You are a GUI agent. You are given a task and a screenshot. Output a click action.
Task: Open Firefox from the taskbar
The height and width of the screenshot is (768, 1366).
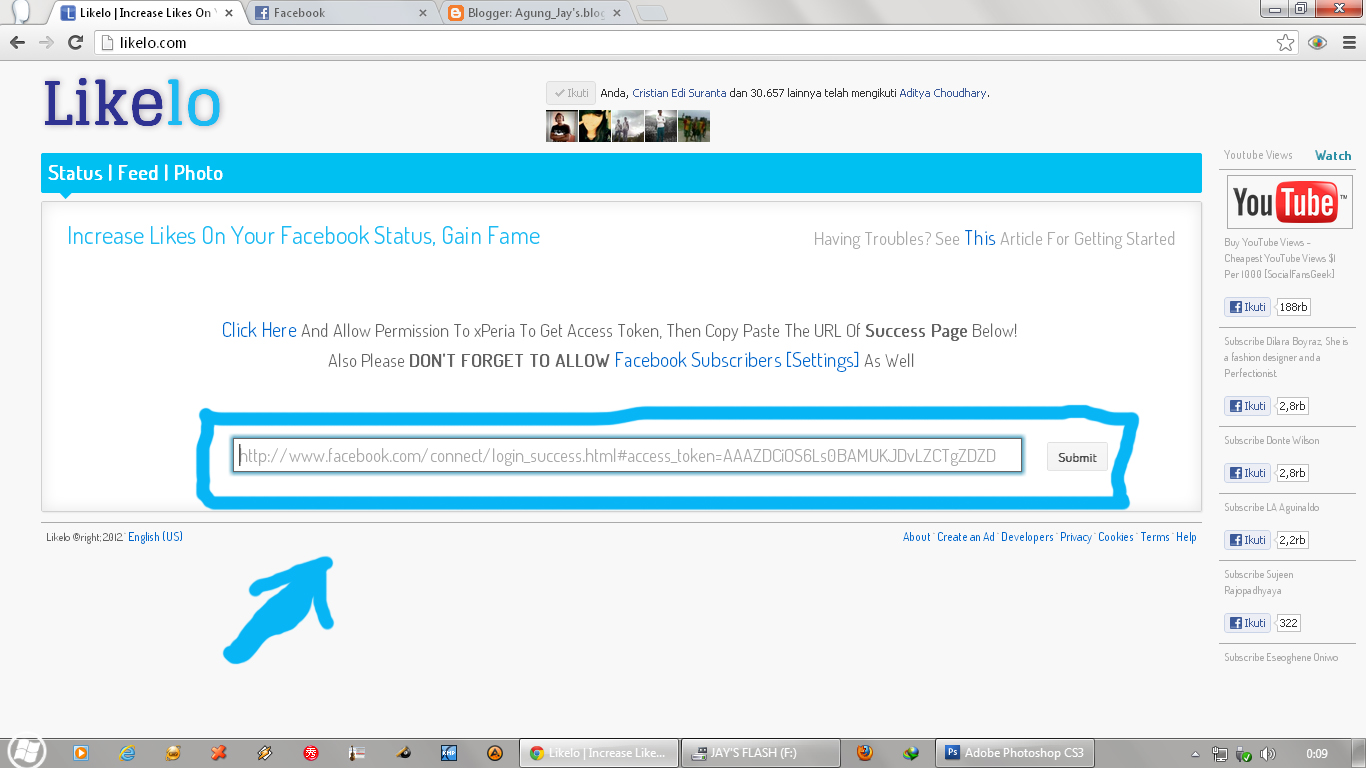click(x=864, y=753)
